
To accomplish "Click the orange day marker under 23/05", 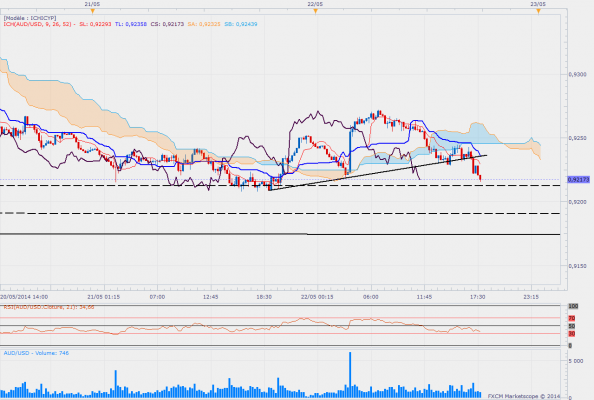I will click(x=538, y=11).
